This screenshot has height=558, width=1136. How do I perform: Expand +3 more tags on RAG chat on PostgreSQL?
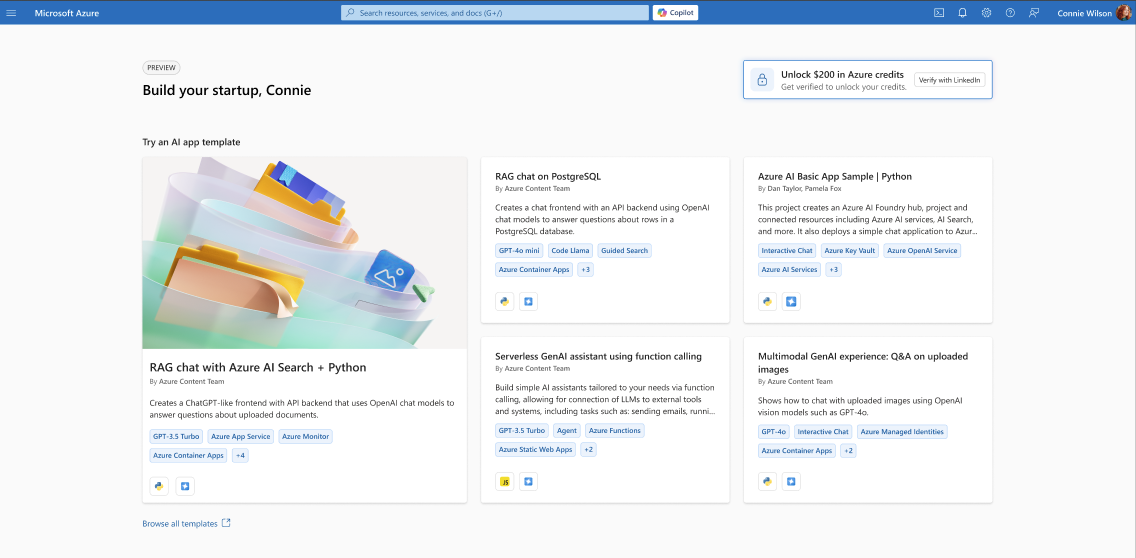click(x=585, y=270)
